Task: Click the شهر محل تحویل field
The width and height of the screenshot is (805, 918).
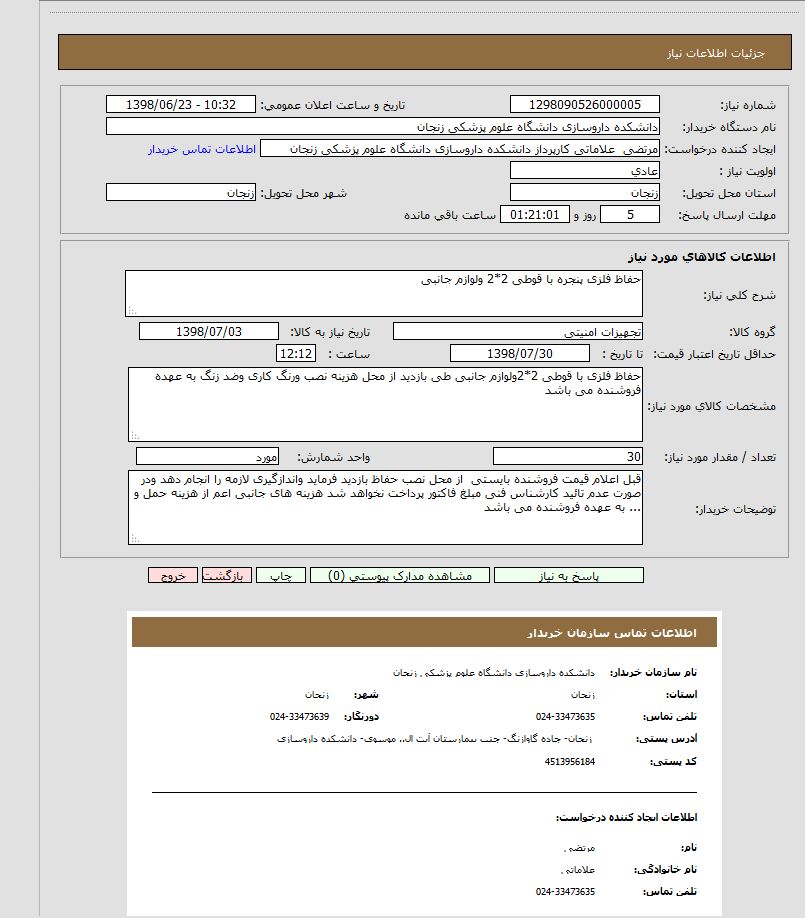Action: point(181,193)
